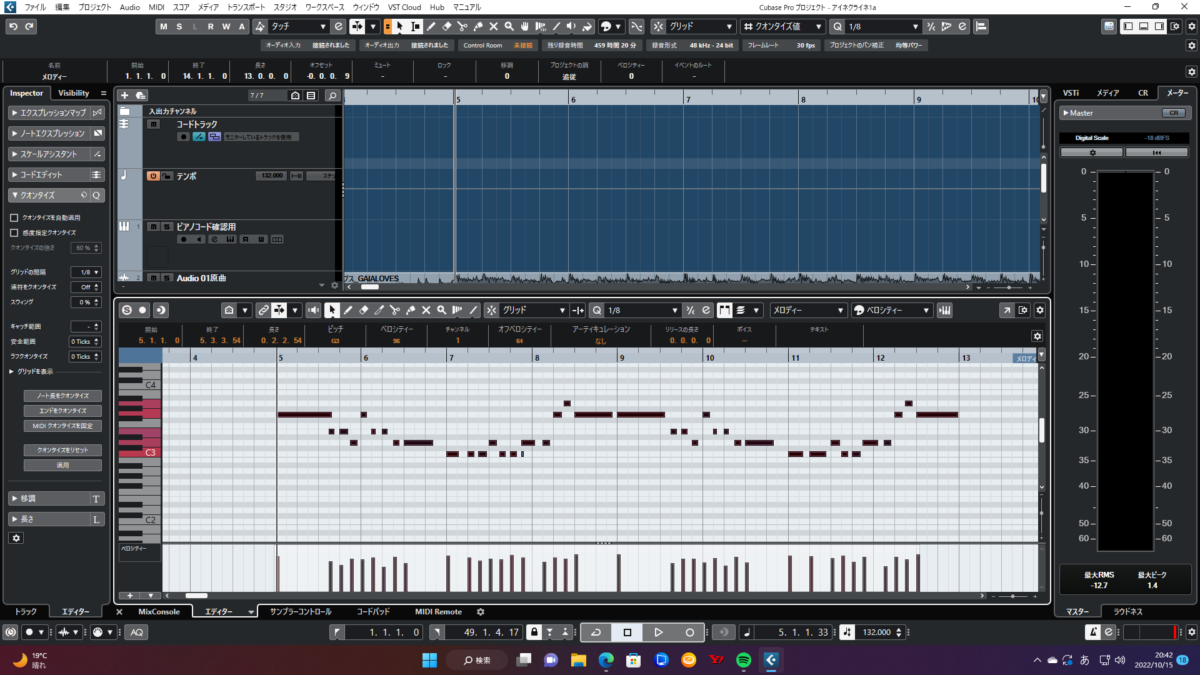Click the Record button in transport bar
The image size is (1200, 675).
tap(690, 632)
